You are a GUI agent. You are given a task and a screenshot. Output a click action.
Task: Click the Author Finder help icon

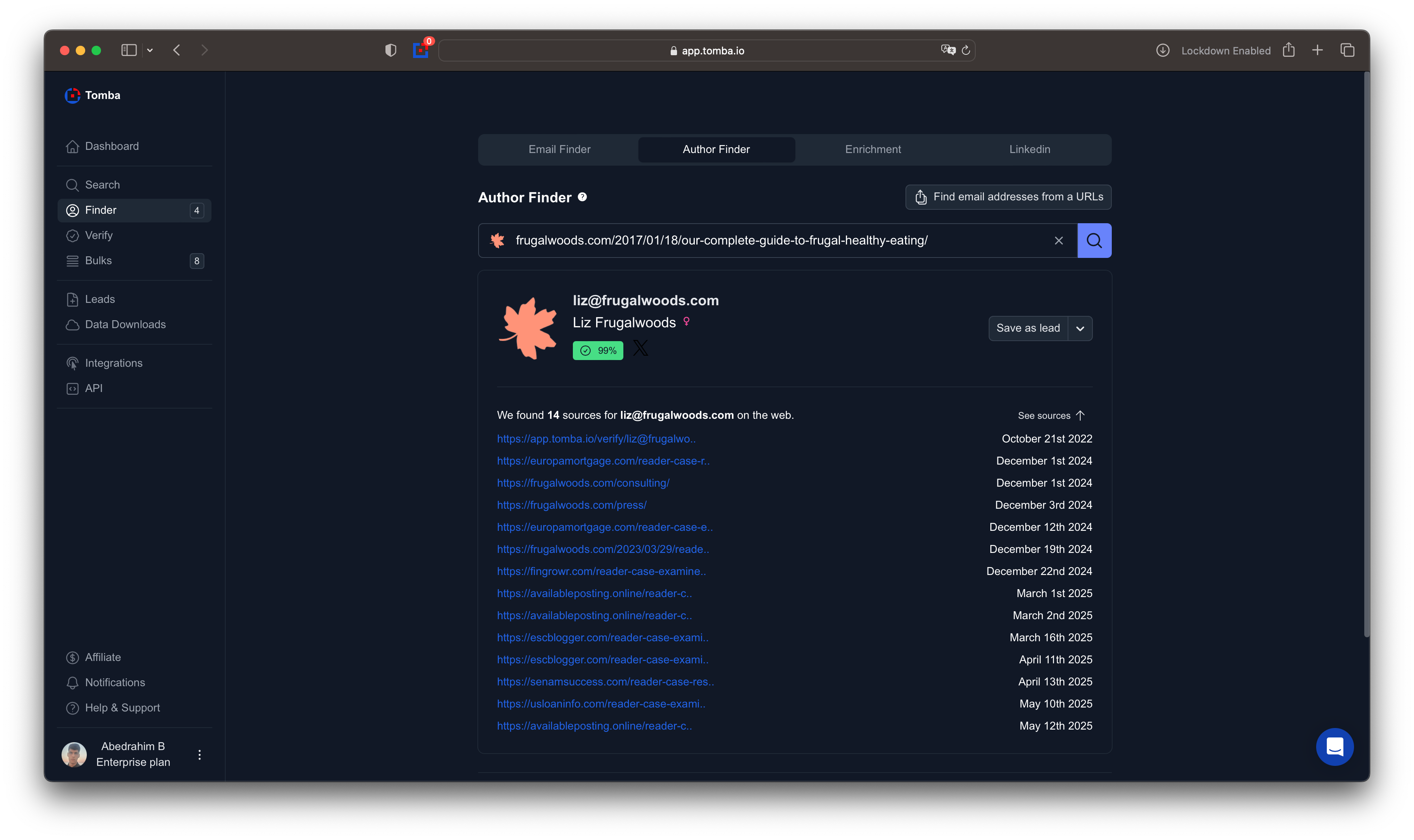click(582, 197)
